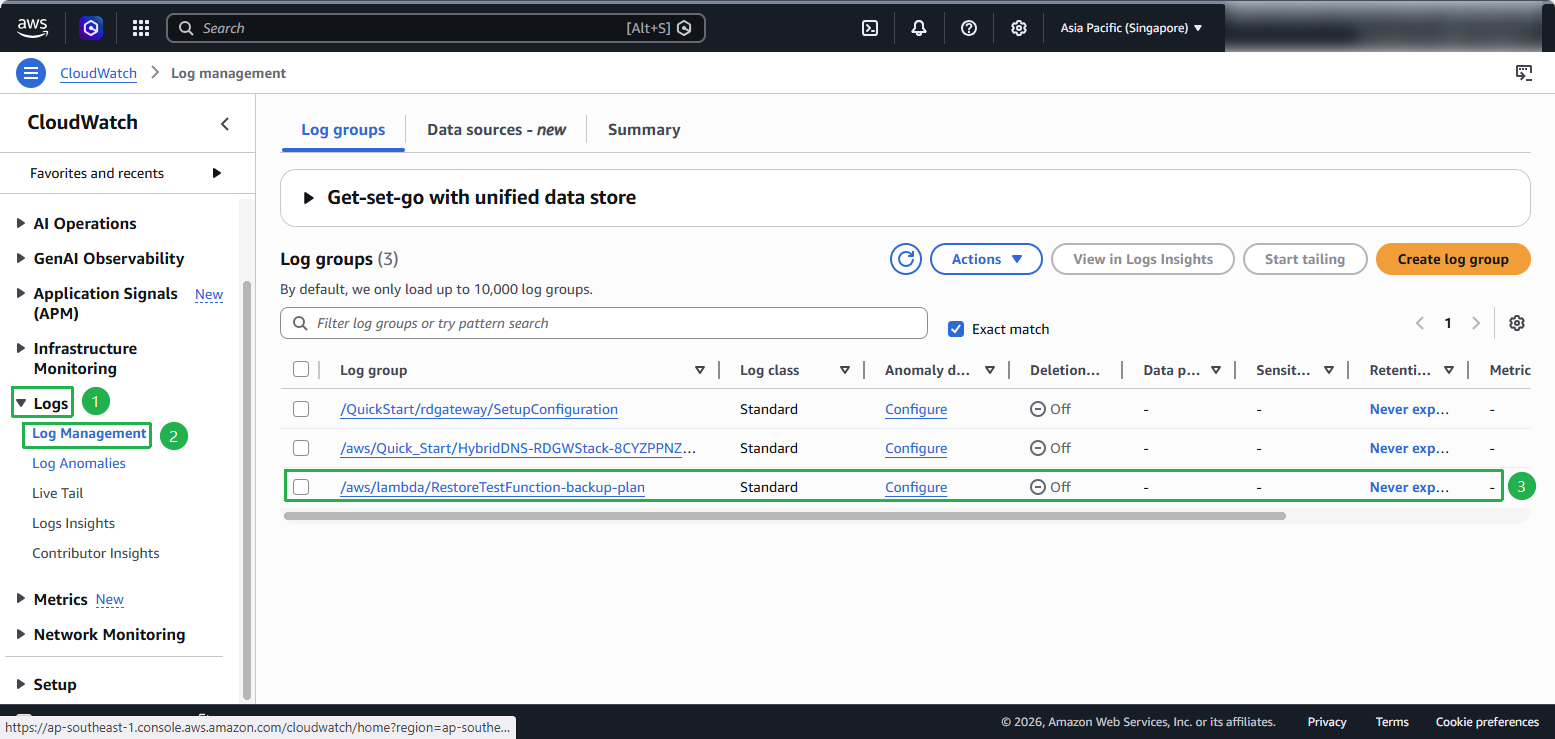Go to next page arrow
Screen dimensions: 1555x739
pos(1476,323)
